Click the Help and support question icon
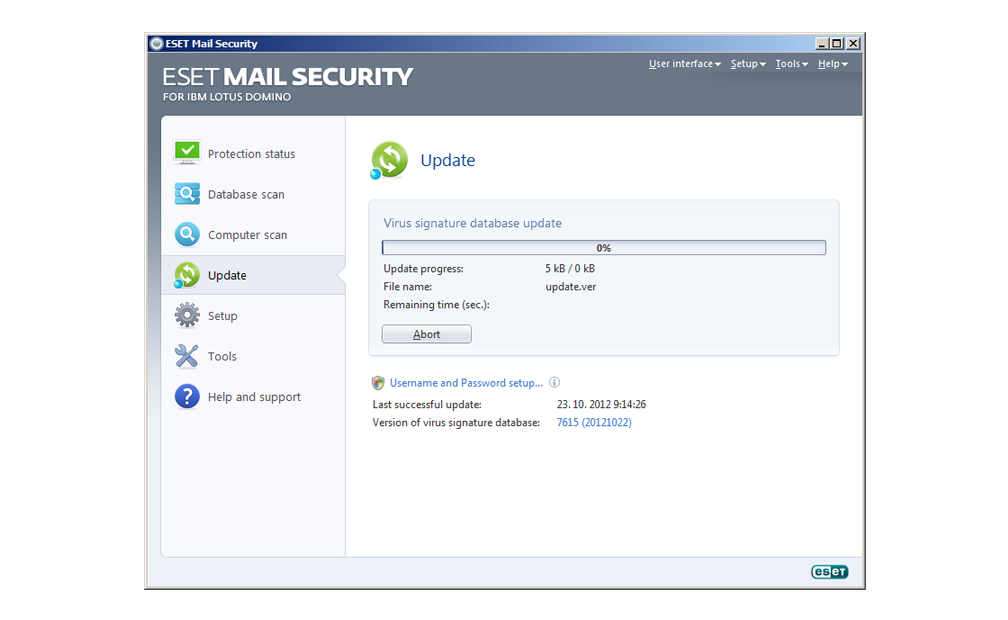1008x620 pixels. coord(187,396)
